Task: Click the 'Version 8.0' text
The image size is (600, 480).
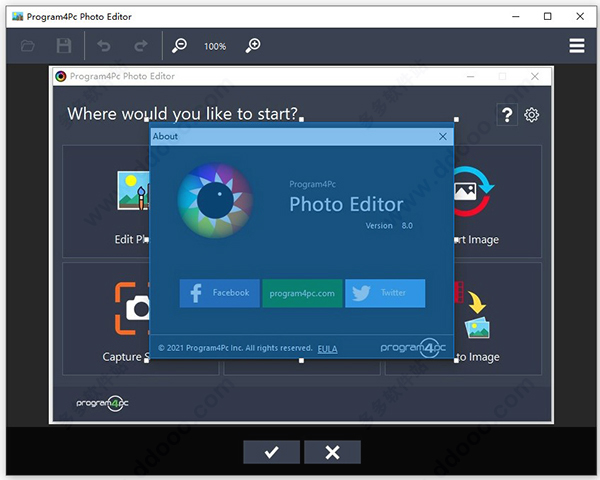Action: (x=389, y=226)
